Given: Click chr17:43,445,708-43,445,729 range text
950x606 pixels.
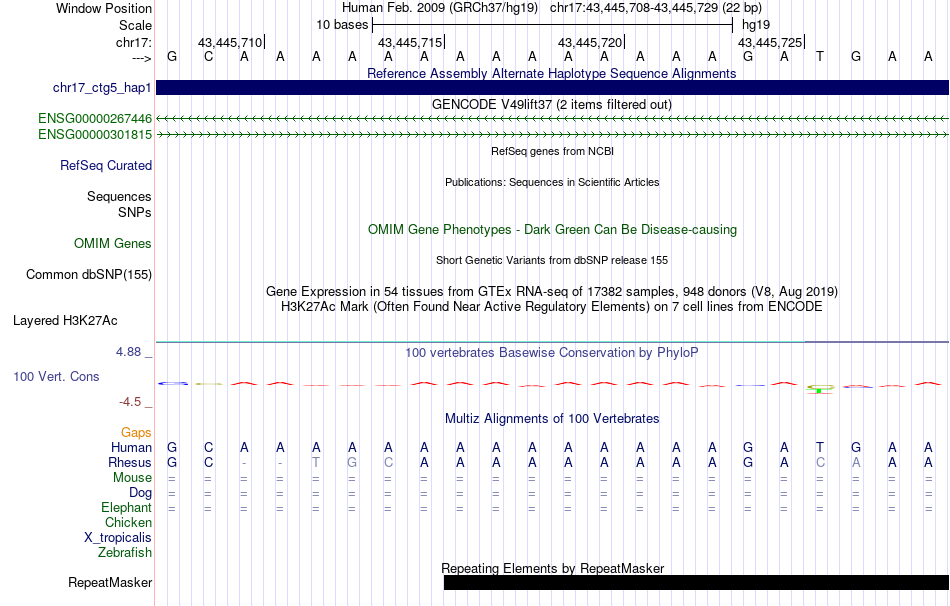Looking at the screenshot, I should pos(634,8).
